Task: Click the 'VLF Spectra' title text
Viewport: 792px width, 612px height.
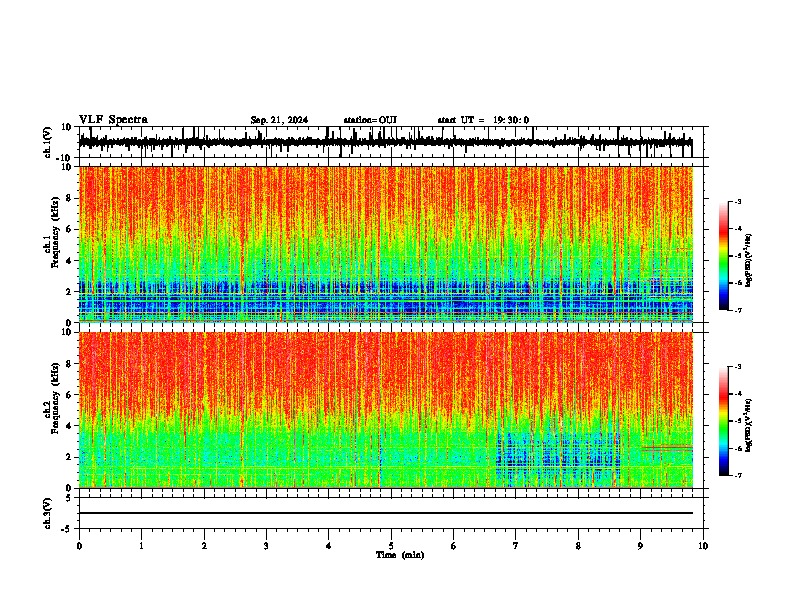Action: point(113,120)
